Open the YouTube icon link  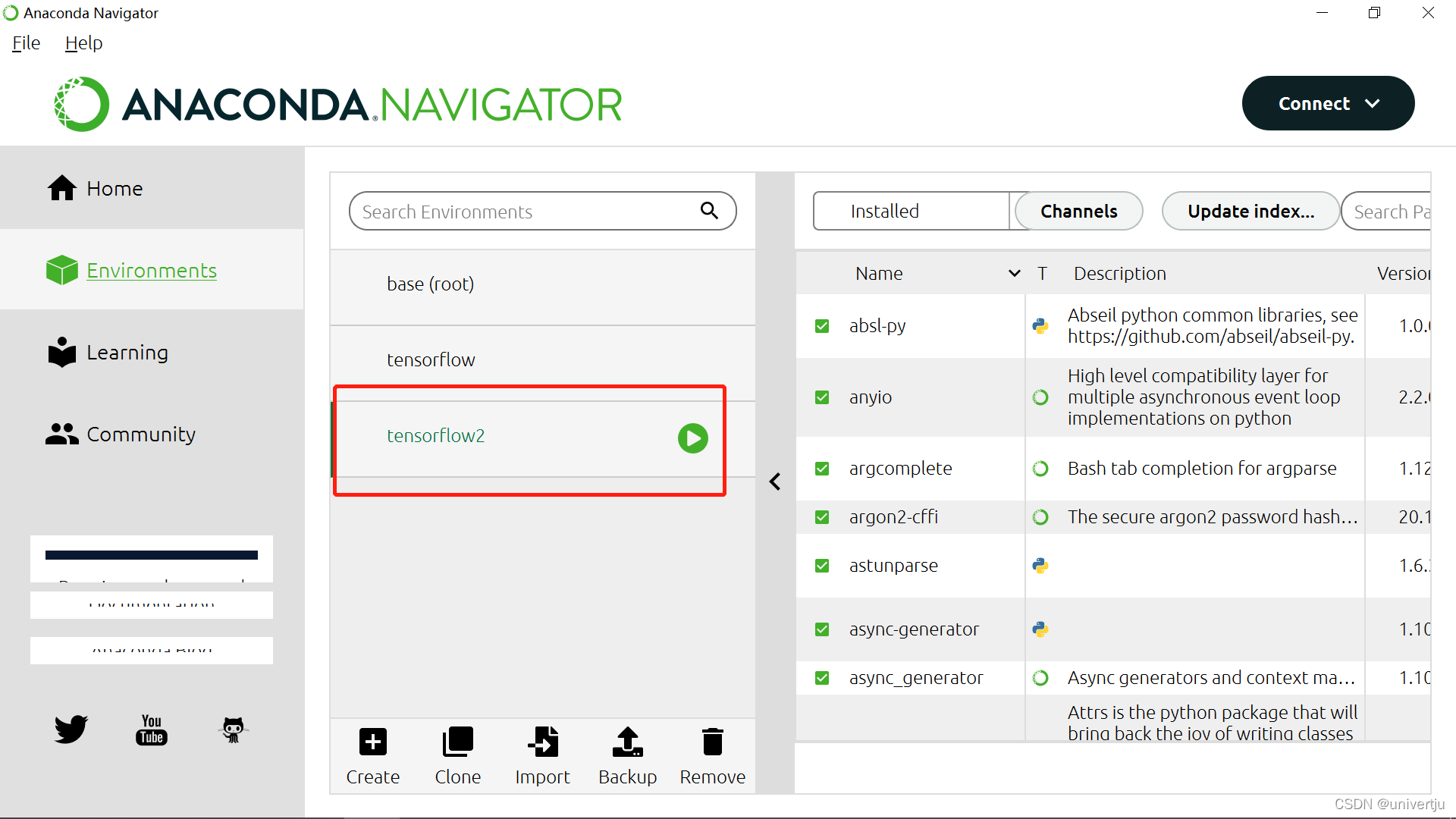(x=152, y=730)
